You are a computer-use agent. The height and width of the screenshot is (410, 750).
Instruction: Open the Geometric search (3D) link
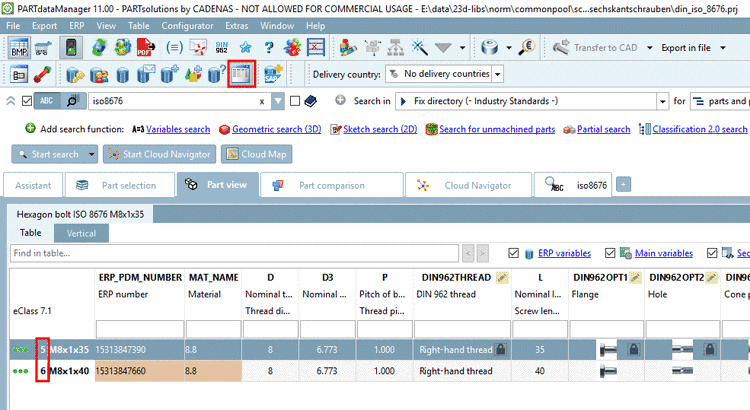[276, 129]
